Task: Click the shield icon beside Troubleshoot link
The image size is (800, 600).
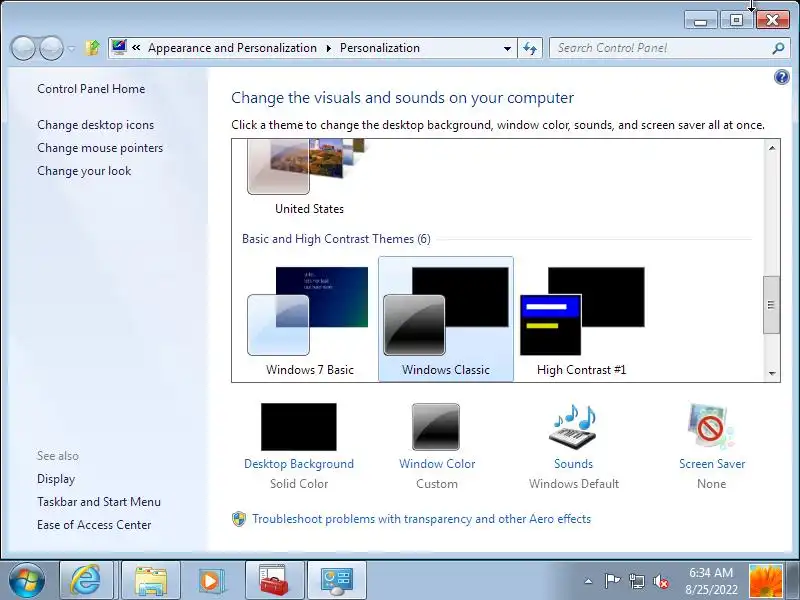Action: pos(239,519)
